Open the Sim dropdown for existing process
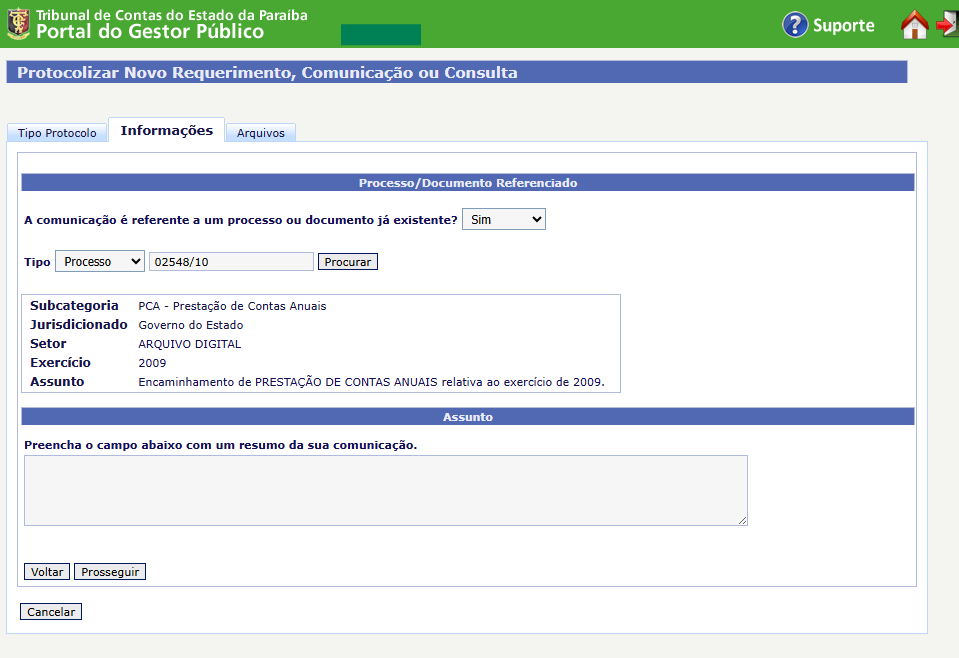This screenshot has height=658, width=959. point(503,220)
